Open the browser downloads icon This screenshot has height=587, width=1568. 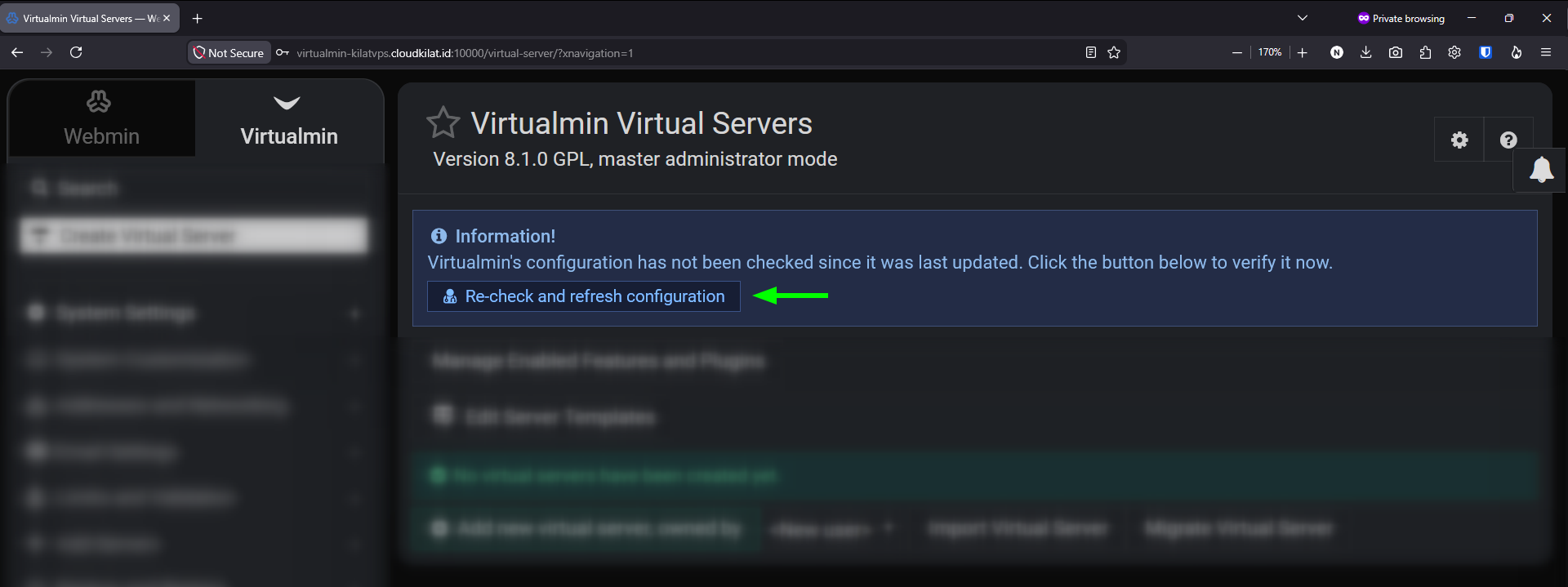tap(1365, 52)
